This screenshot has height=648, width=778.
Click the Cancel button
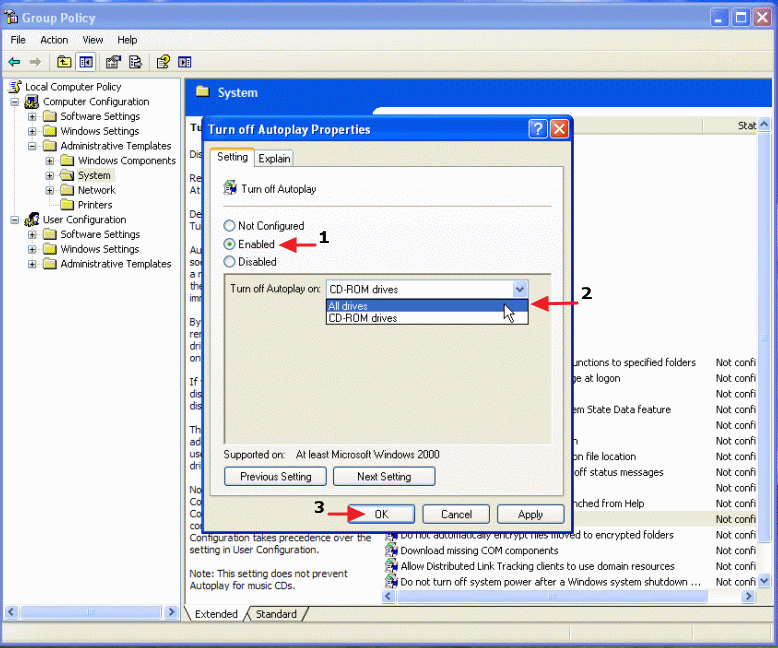click(456, 514)
